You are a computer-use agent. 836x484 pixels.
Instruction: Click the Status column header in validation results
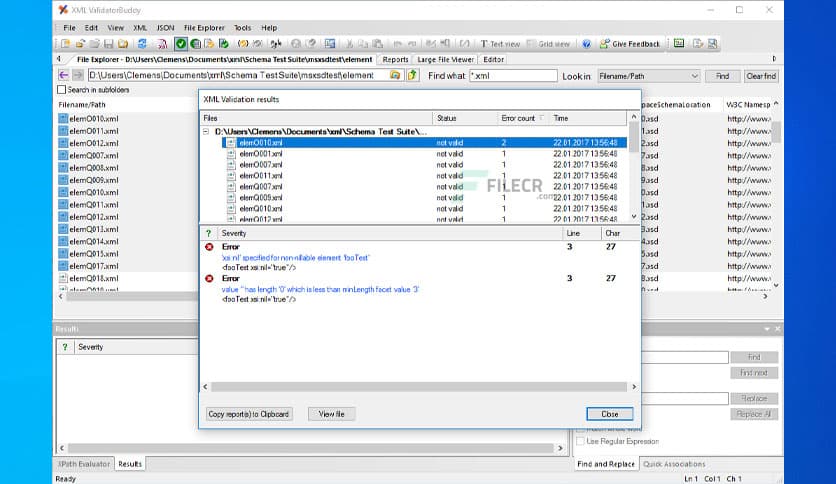pos(464,118)
